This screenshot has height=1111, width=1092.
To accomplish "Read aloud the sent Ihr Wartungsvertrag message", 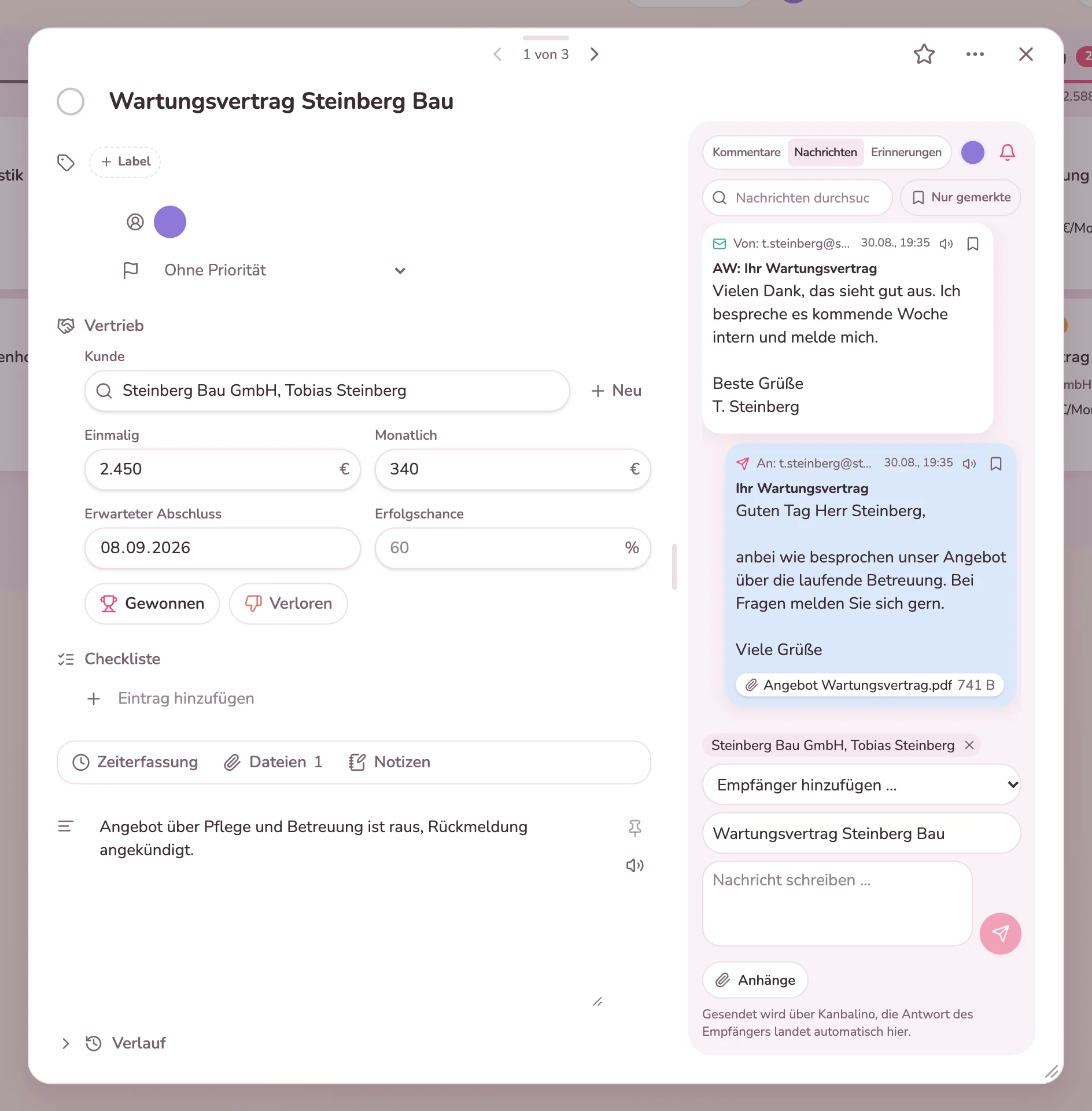I will tap(969, 463).
